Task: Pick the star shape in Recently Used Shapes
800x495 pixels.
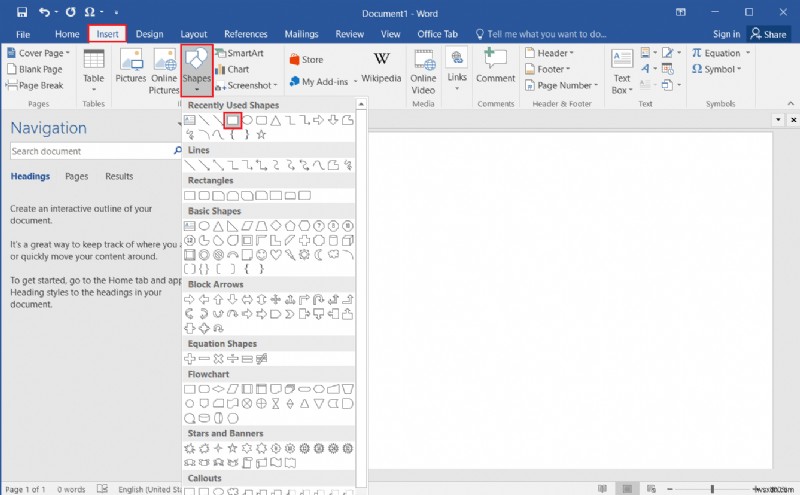Action: pyautogui.click(x=261, y=135)
